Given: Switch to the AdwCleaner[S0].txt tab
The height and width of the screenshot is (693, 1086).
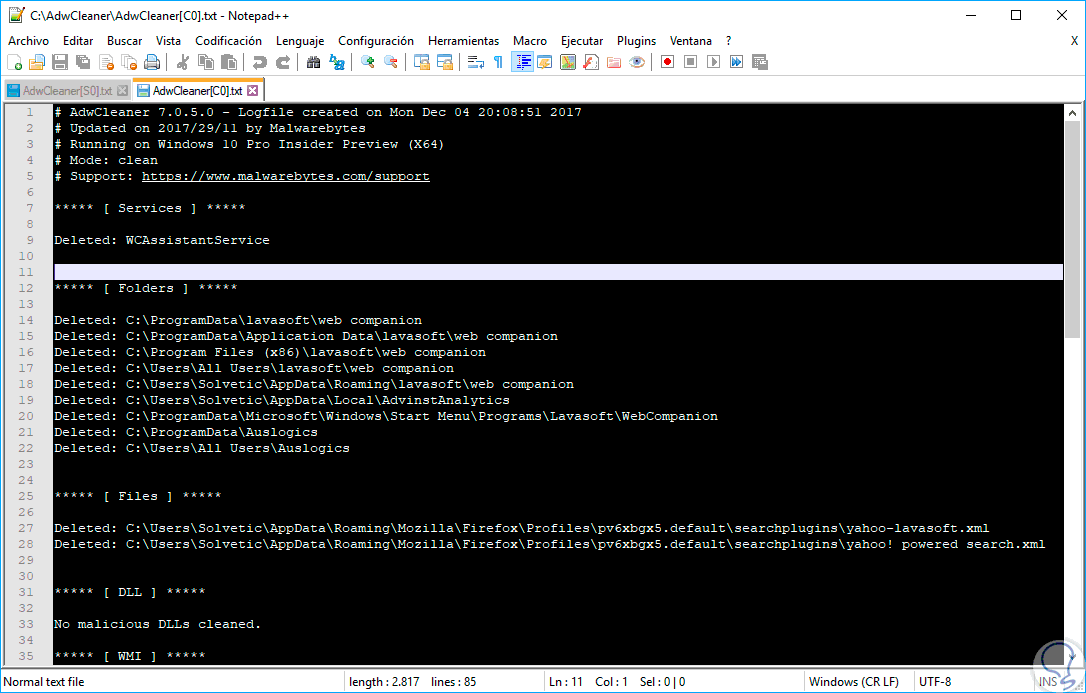Looking at the screenshot, I should tap(67, 91).
